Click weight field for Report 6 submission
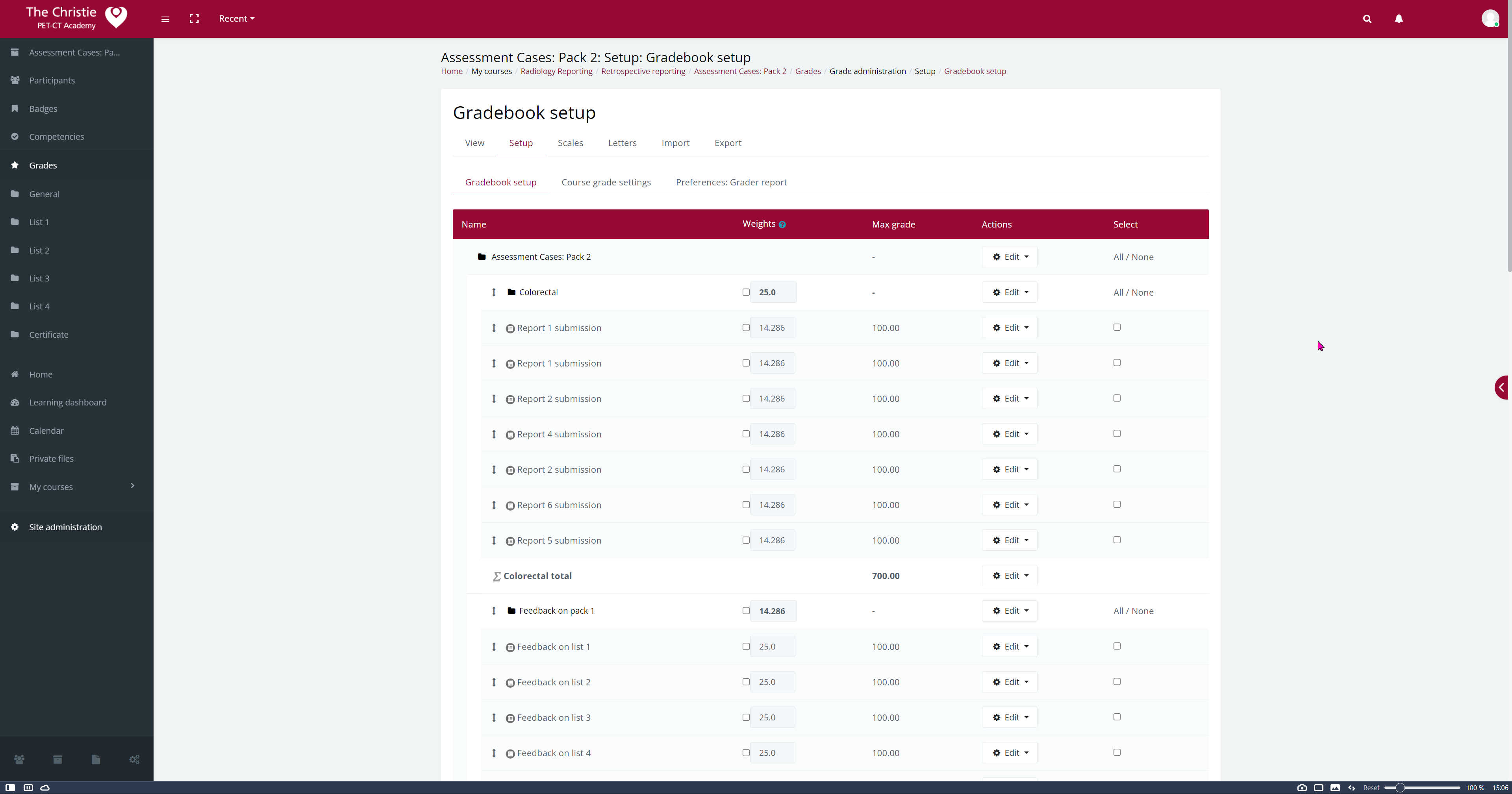 click(772, 505)
